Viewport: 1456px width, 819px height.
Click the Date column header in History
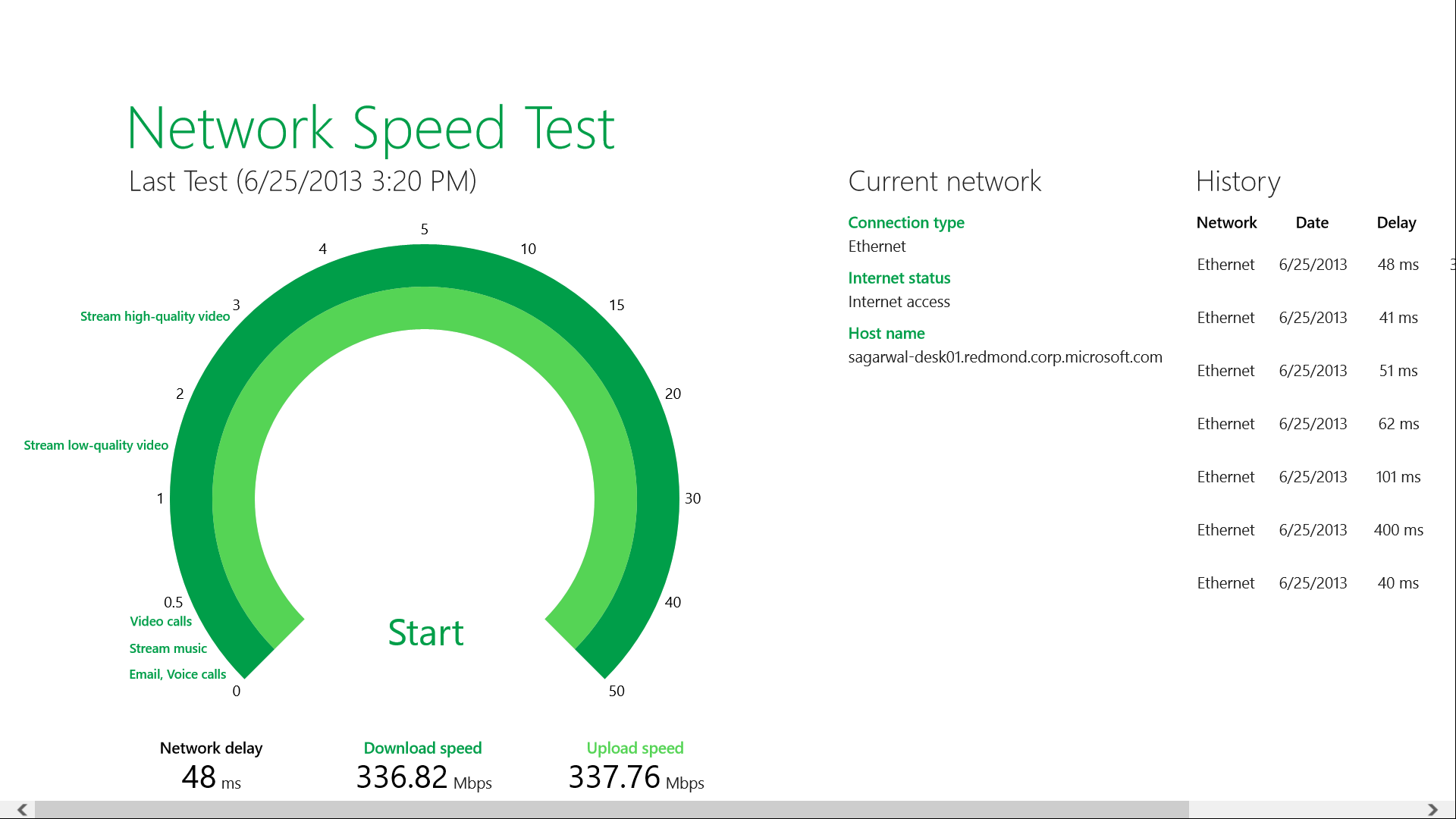(x=1312, y=222)
